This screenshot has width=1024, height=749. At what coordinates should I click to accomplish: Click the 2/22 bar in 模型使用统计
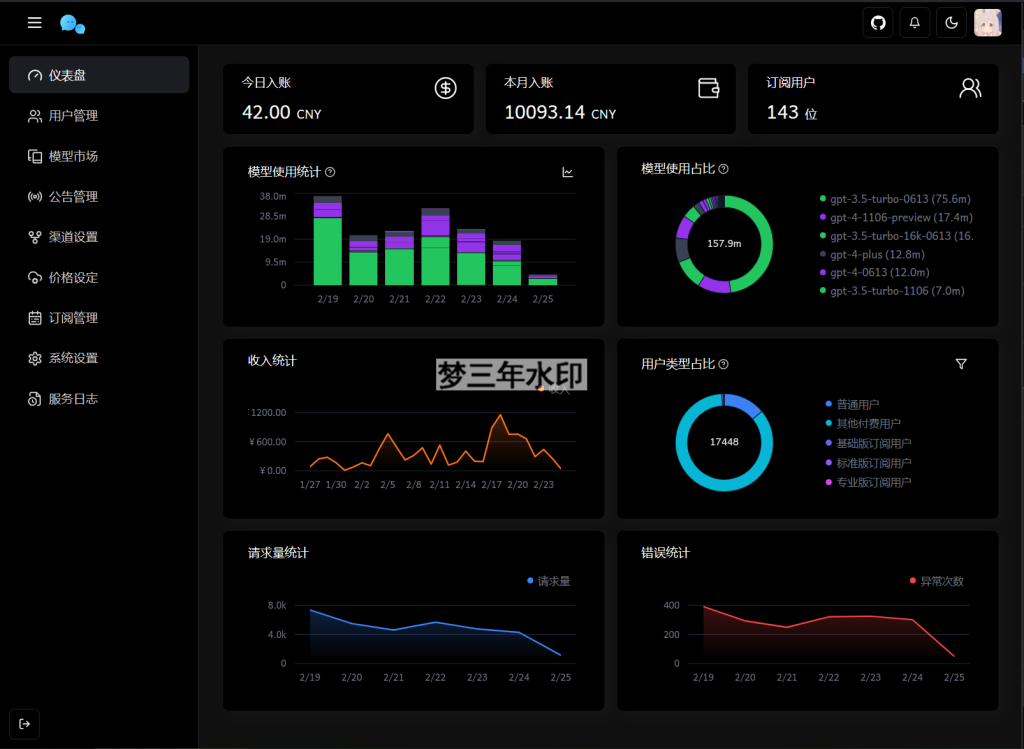[435, 246]
